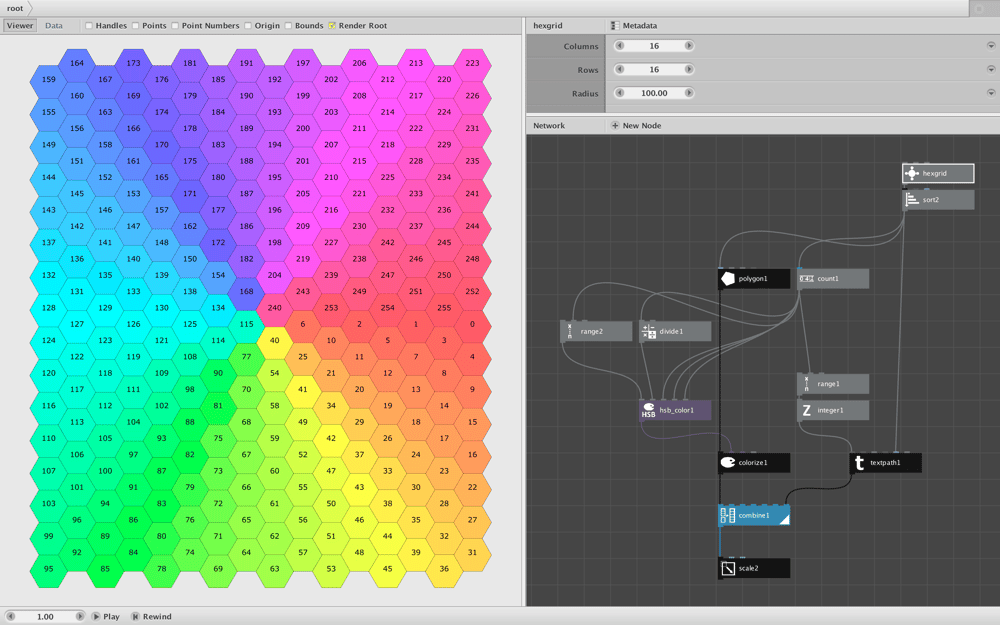The width and height of the screenshot is (1000, 625).
Task: Click the range1 node icon
Action: pos(806,384)
